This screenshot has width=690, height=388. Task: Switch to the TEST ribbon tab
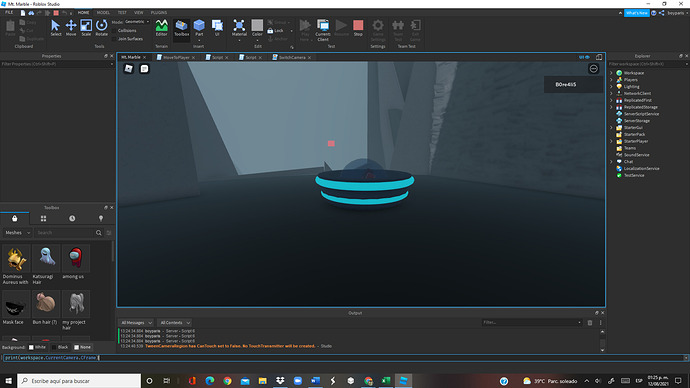[x=122, y=13]
